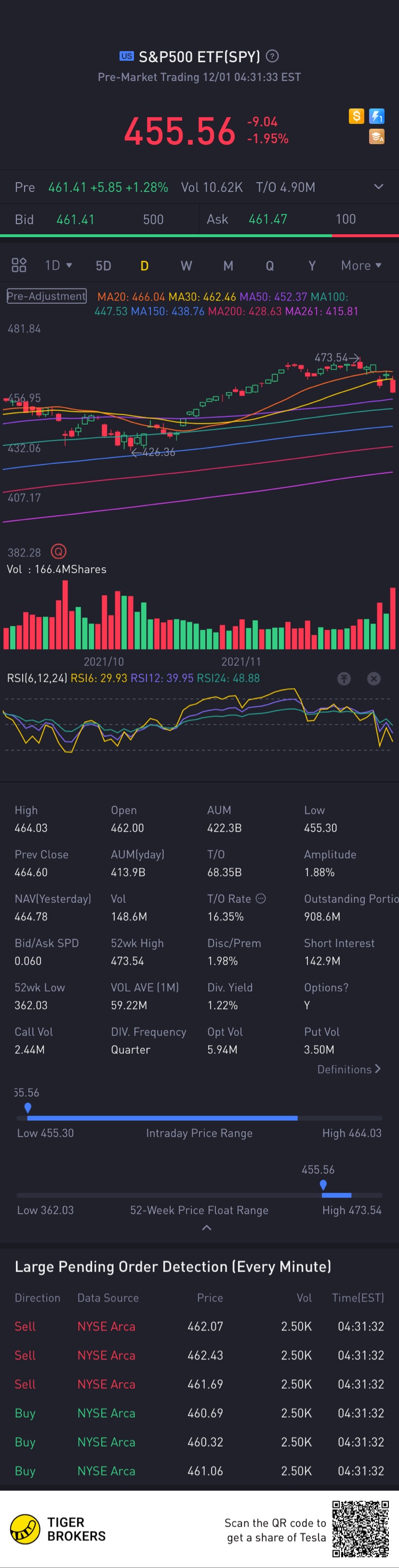Tap the S&P500 ETF(SPY) title

tap(199, 56)
